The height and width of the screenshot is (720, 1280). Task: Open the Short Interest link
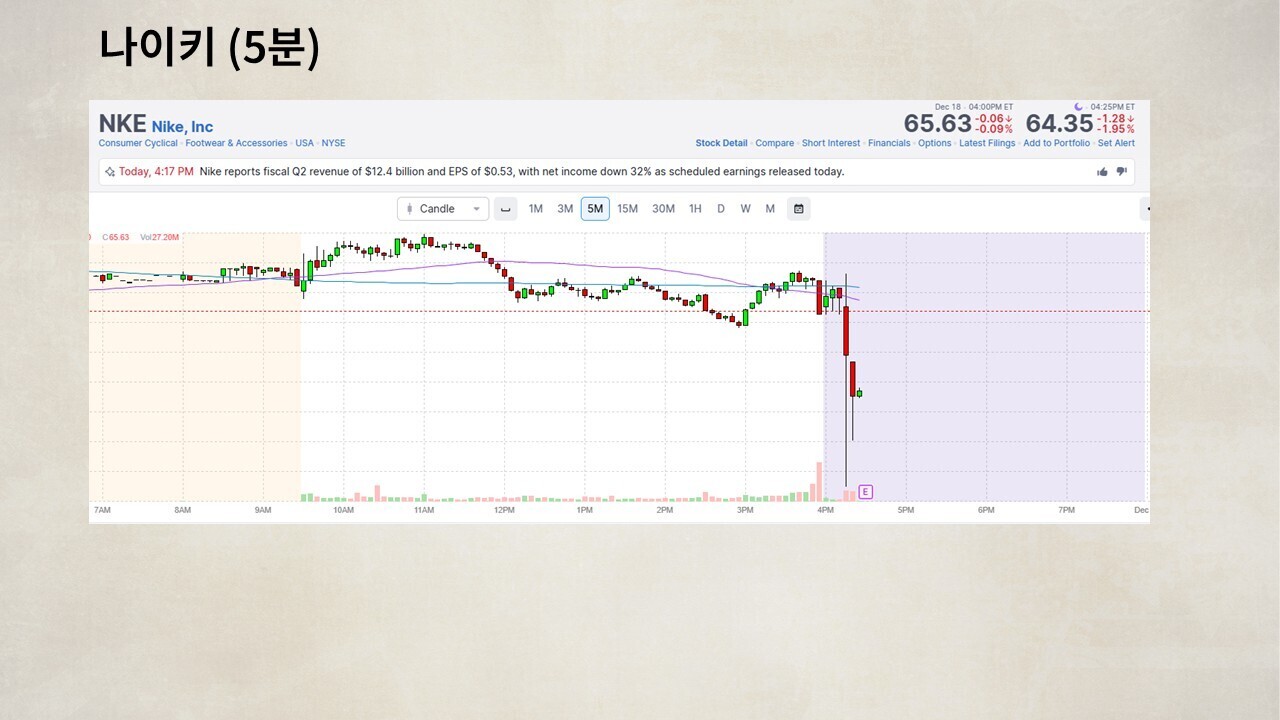tap(831, 143)
